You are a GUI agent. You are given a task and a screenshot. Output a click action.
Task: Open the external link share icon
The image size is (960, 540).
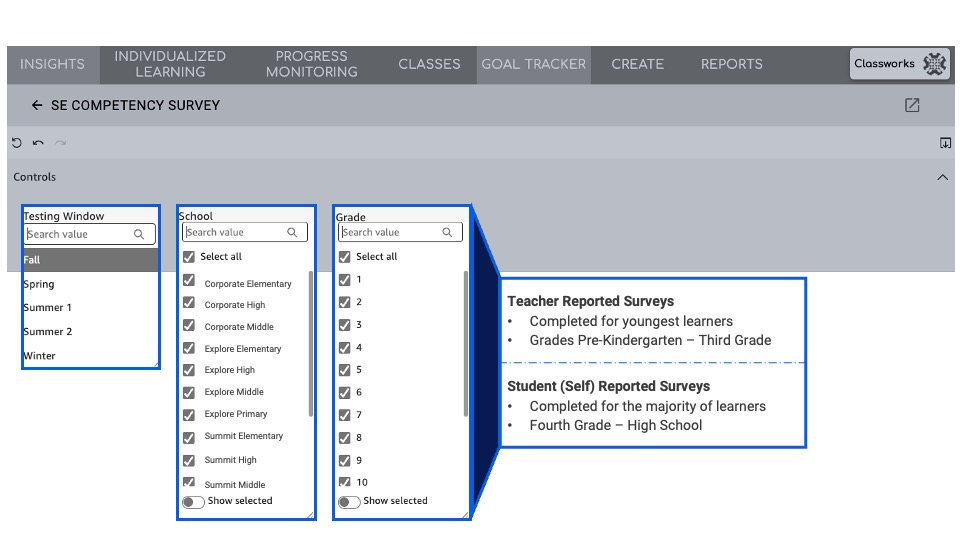click(x=912, y=105)
